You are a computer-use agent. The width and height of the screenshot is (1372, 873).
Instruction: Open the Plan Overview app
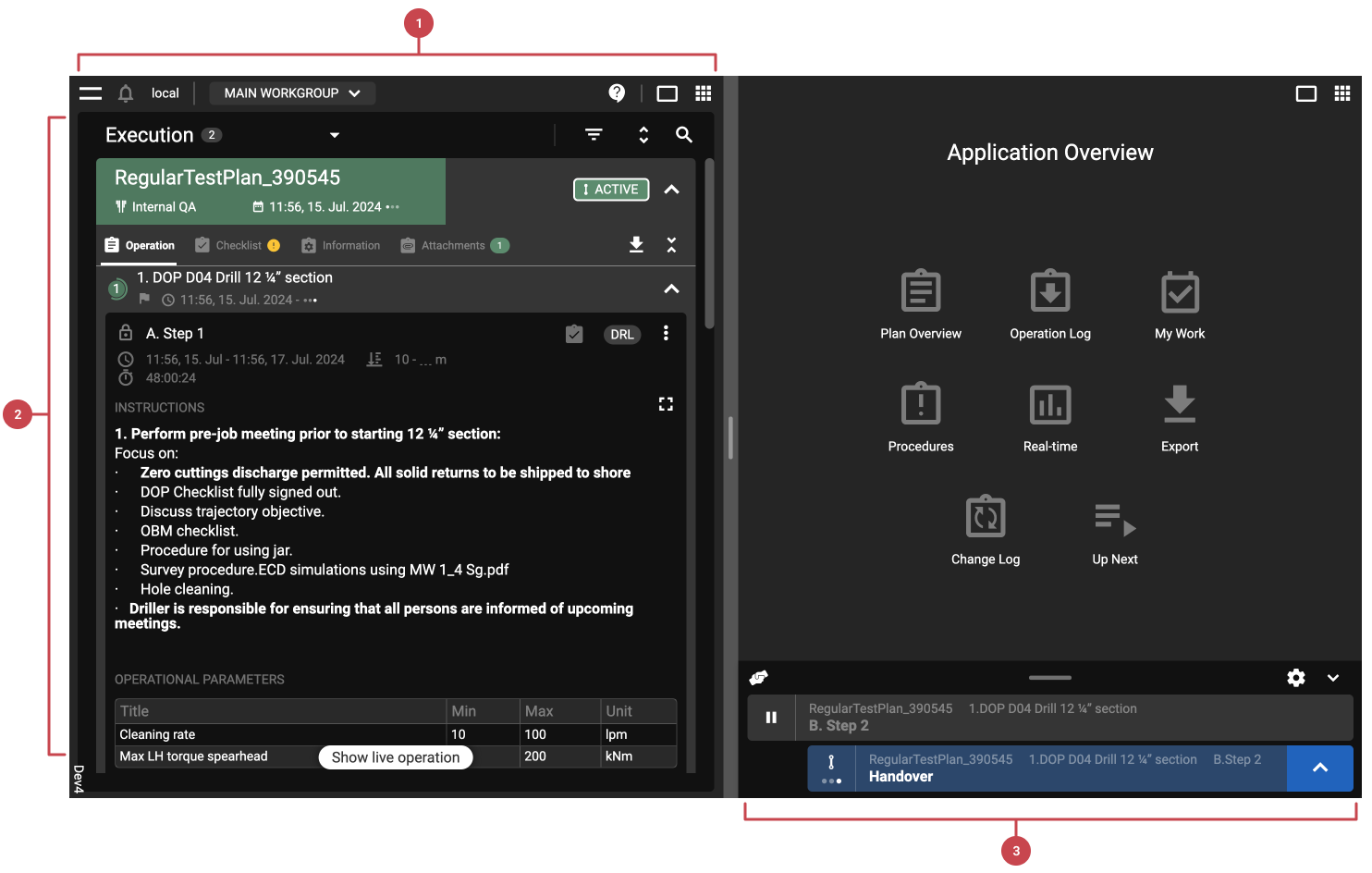coord(920,303)
